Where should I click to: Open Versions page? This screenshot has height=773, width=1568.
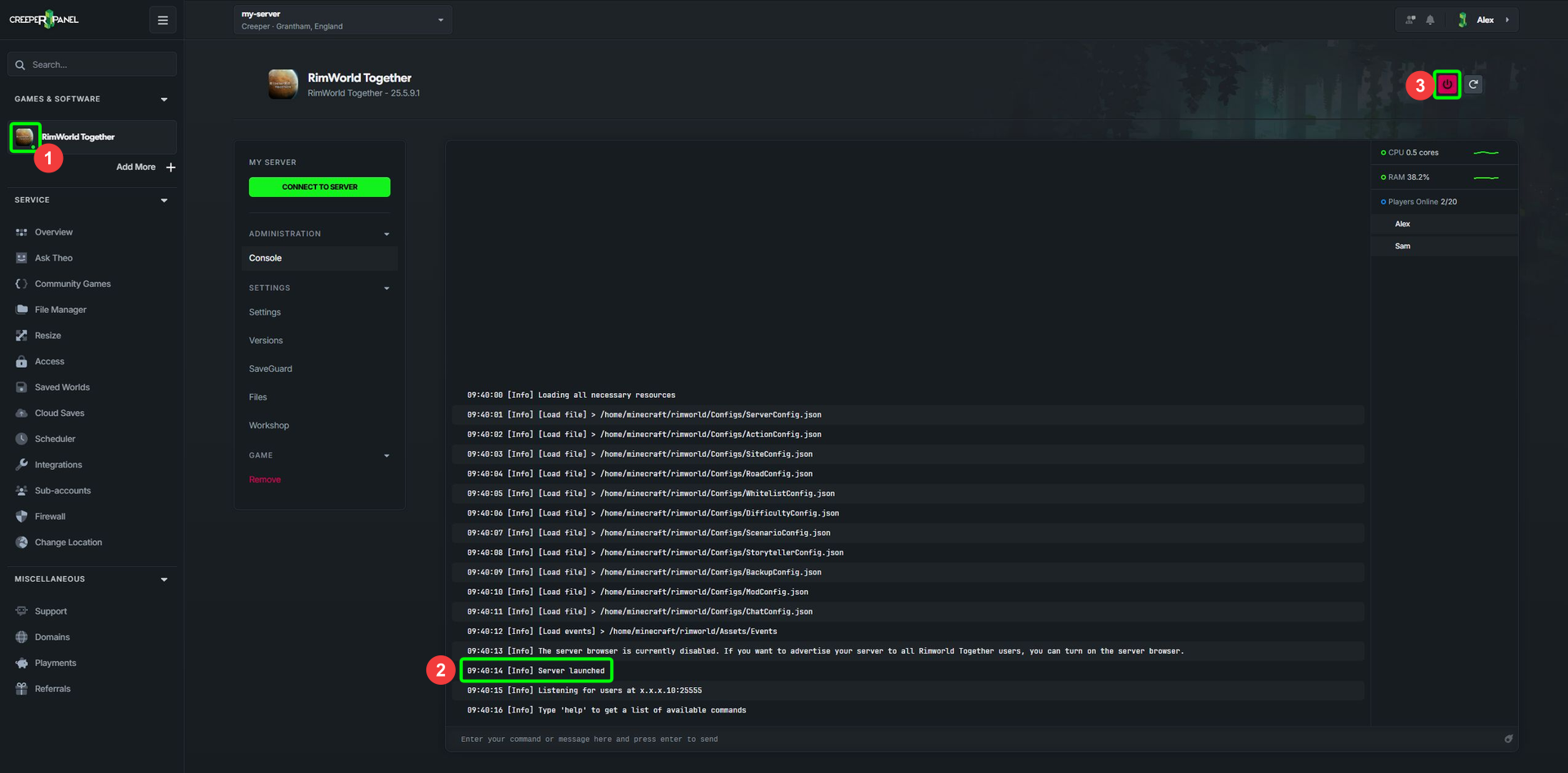click(x=266, y=341)
